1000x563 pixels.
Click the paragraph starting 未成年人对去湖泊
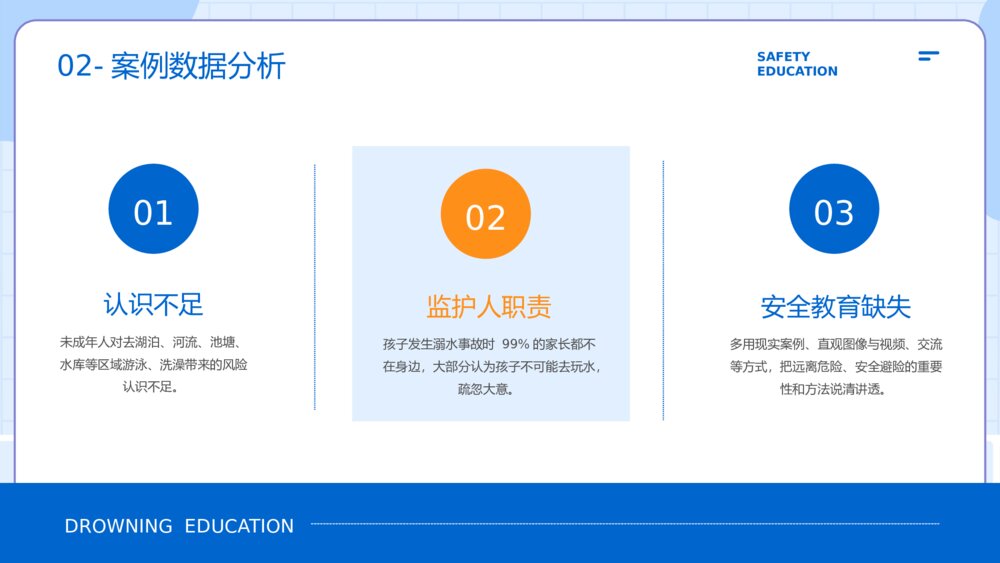153,365
